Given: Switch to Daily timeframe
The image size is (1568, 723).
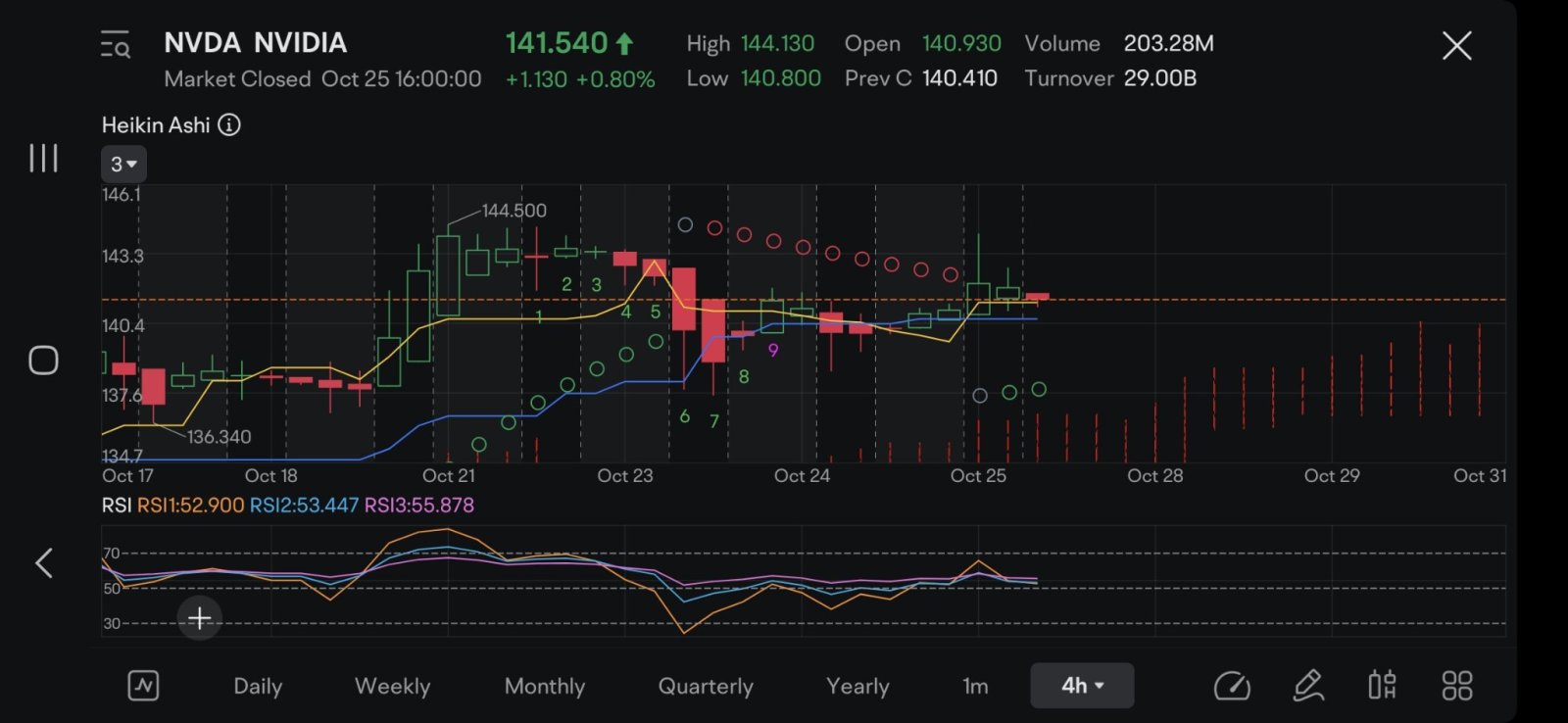Looking at the screenshot, I should 258,686.
